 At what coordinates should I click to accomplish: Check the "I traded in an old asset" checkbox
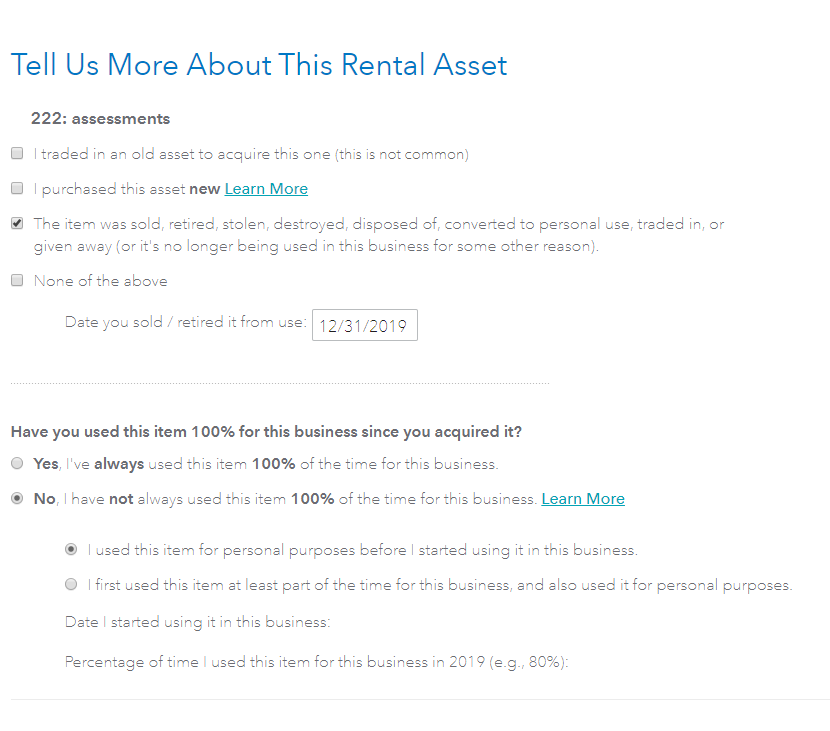click(x=17, y=154)
